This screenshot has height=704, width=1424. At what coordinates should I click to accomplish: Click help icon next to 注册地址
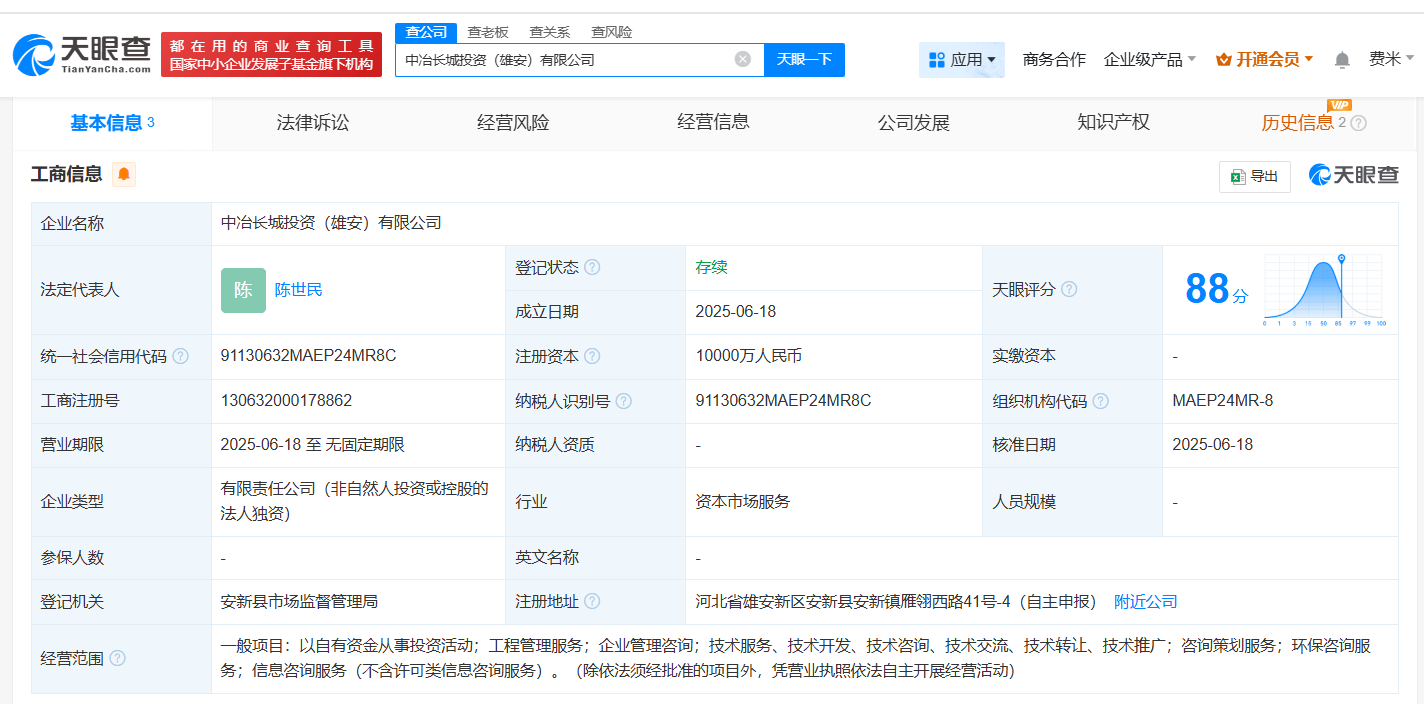592,602
